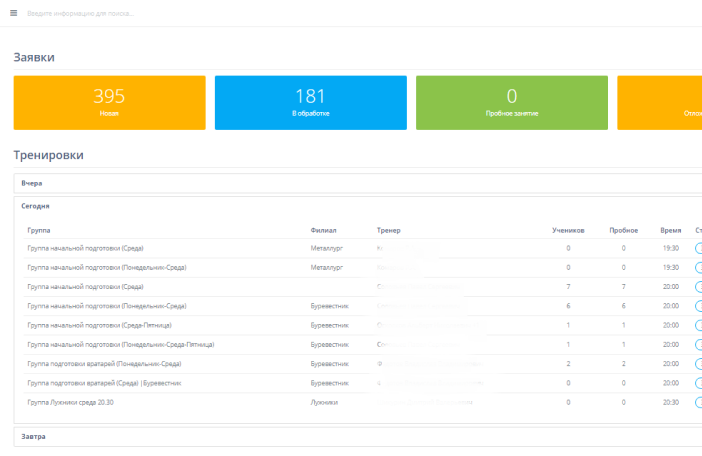This screenshot has width=702, height=456.
Task: Sort table by Группа column header
Action: [39, 230]
